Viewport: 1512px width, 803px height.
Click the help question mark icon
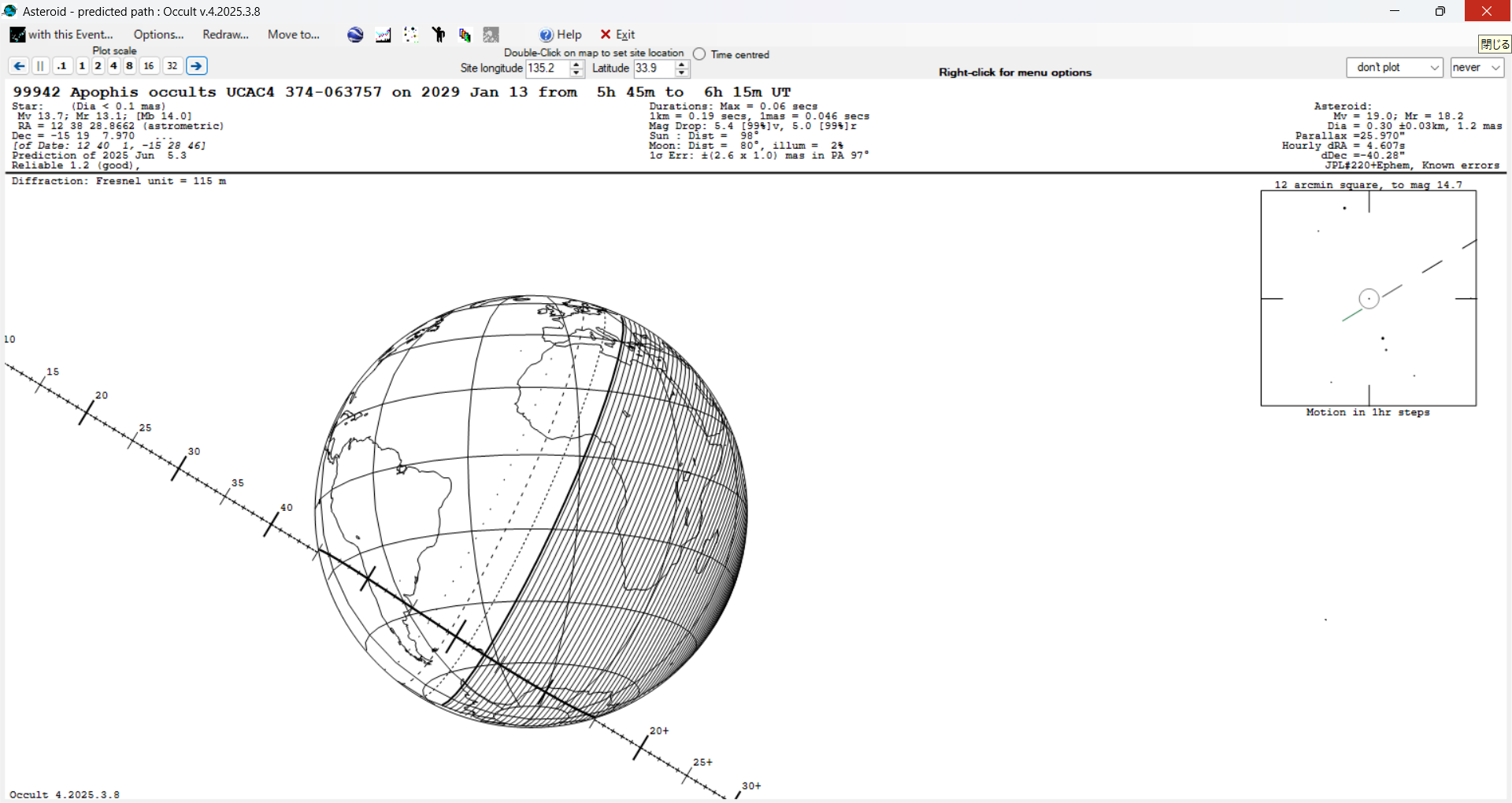546,35
